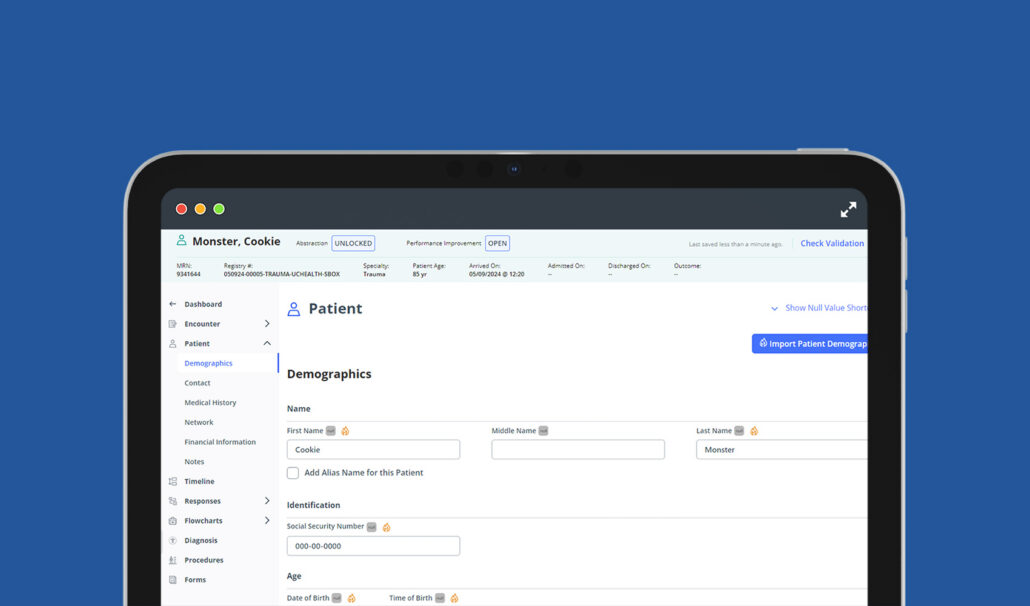Click the Check Validation link
The width and height of the screenshot is (1030, 606).
[x=832, y=243]
